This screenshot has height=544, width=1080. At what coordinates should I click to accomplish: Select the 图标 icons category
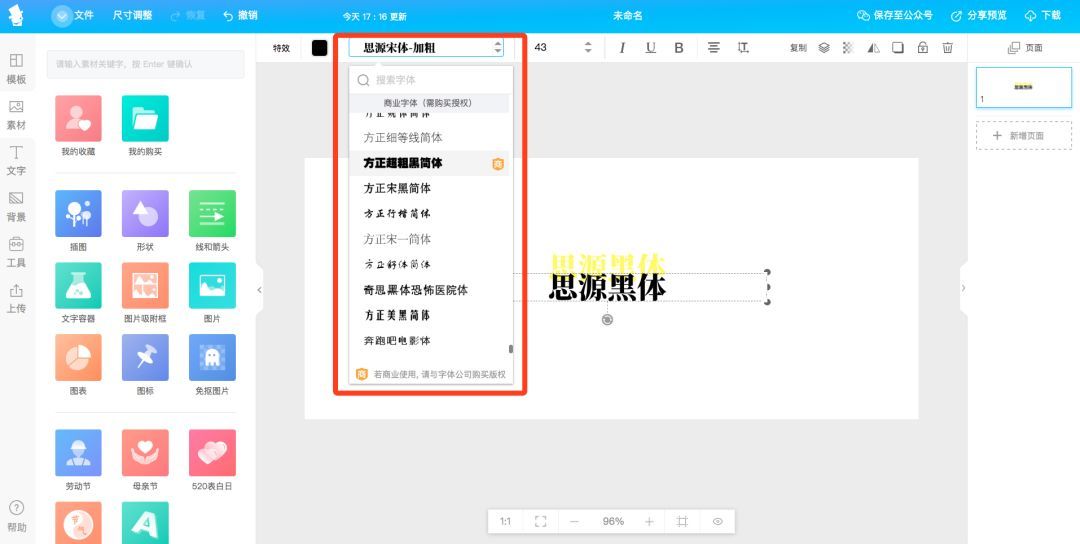click(145, 365)
